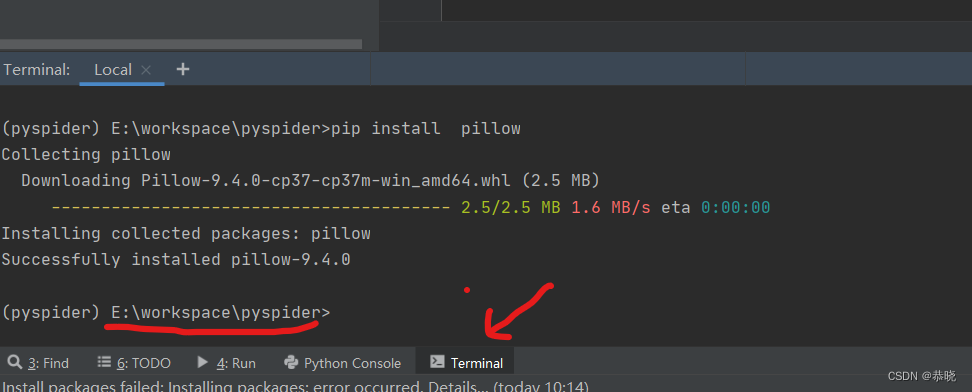Select the Local terminal tab
972x392 pixels.
(x=113, y=69)
